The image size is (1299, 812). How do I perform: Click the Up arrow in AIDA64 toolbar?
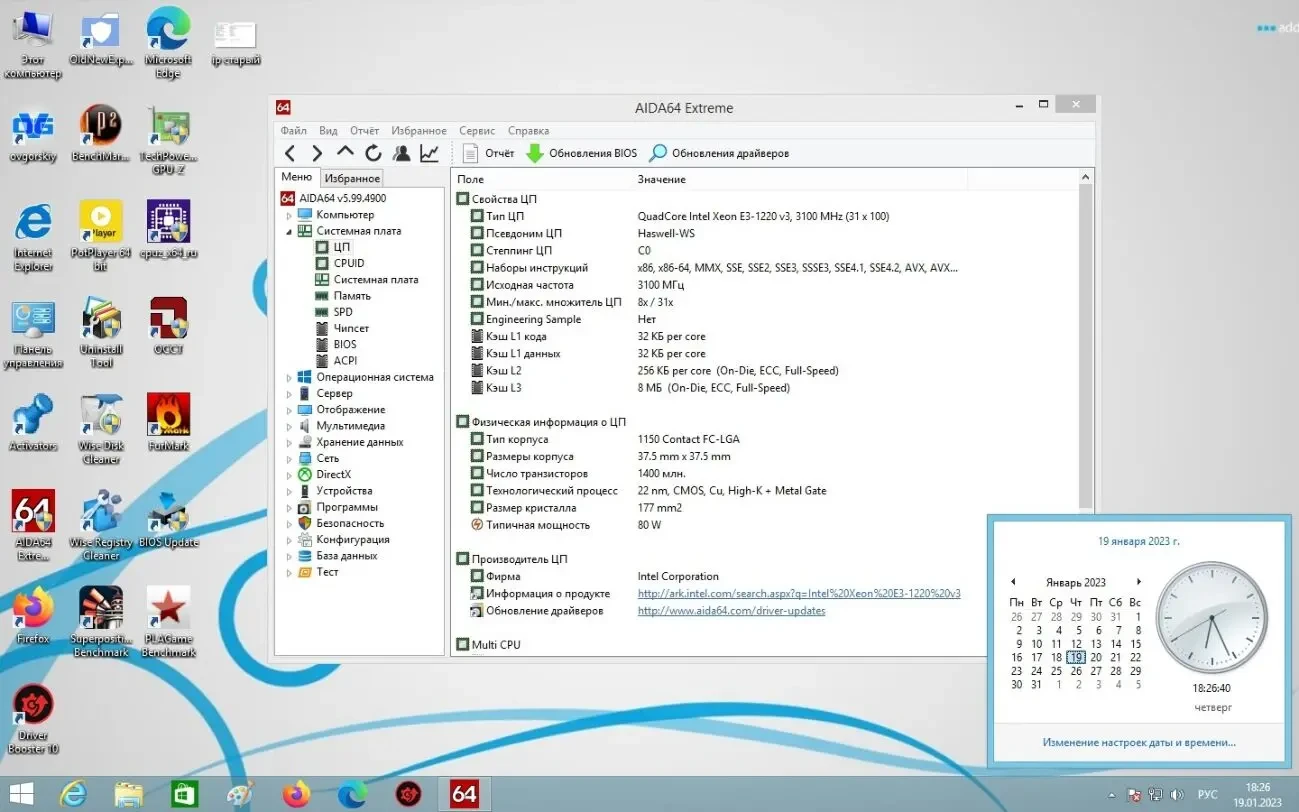[345, 152]
